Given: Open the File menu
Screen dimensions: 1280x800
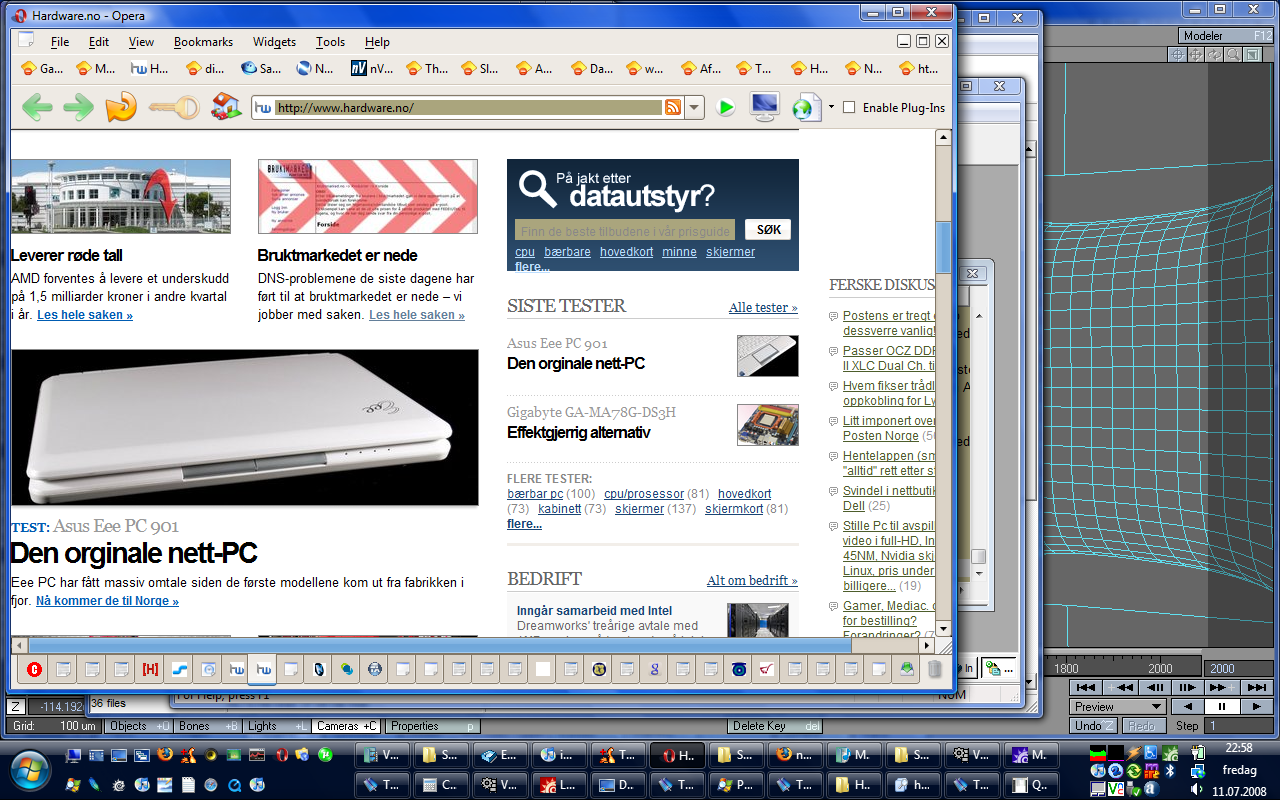Looking at the screenshot, I should [60, 42].
